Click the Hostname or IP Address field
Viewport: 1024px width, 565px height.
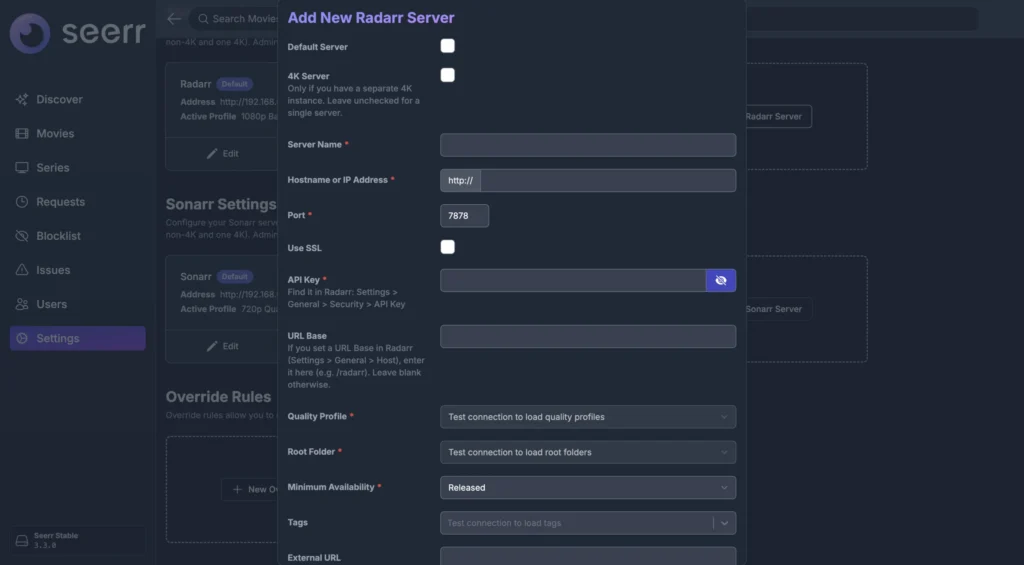pyautogui.click(x=608, y=180)
